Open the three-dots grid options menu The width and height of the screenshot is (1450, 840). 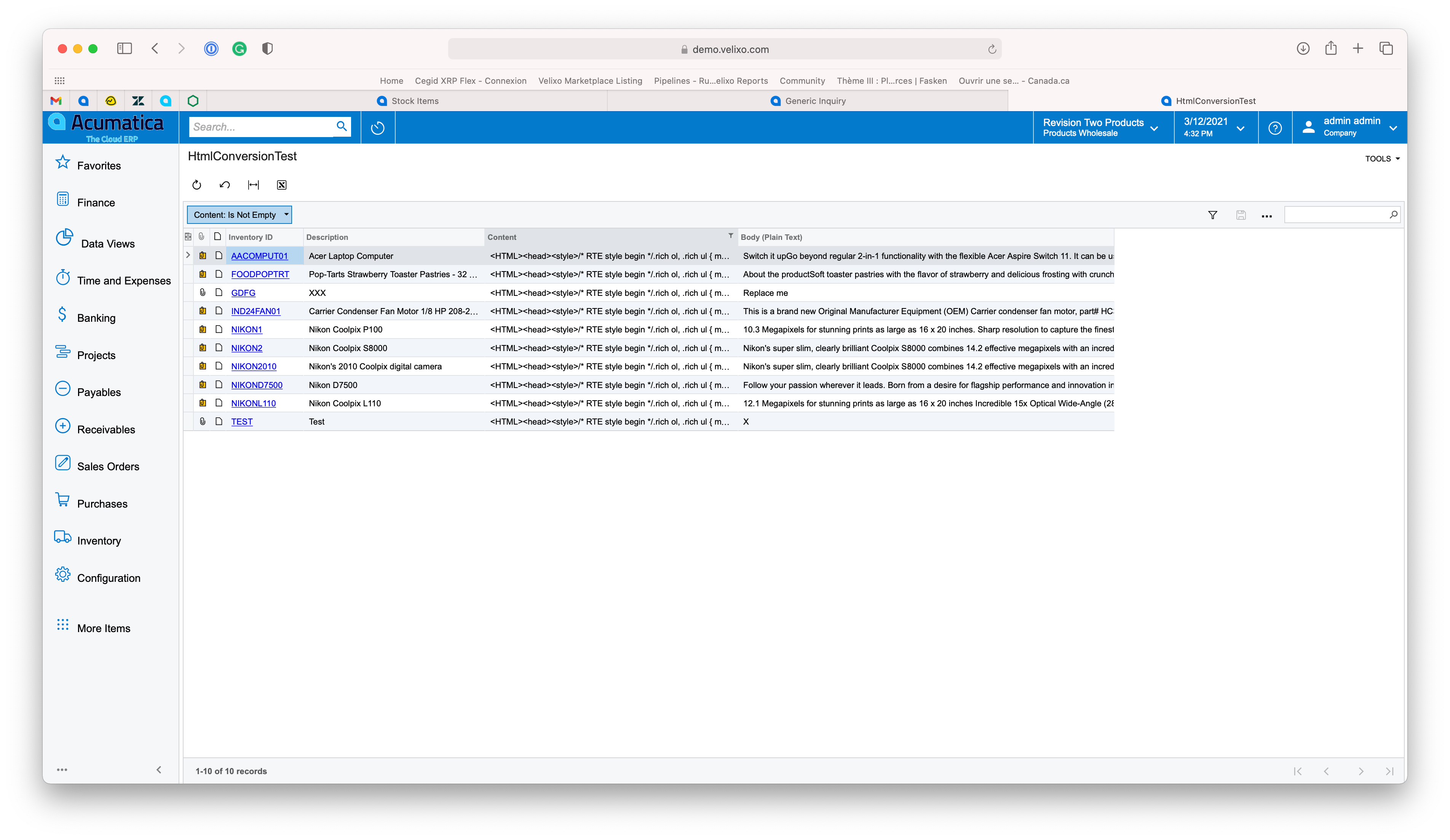coord(1266,216)
